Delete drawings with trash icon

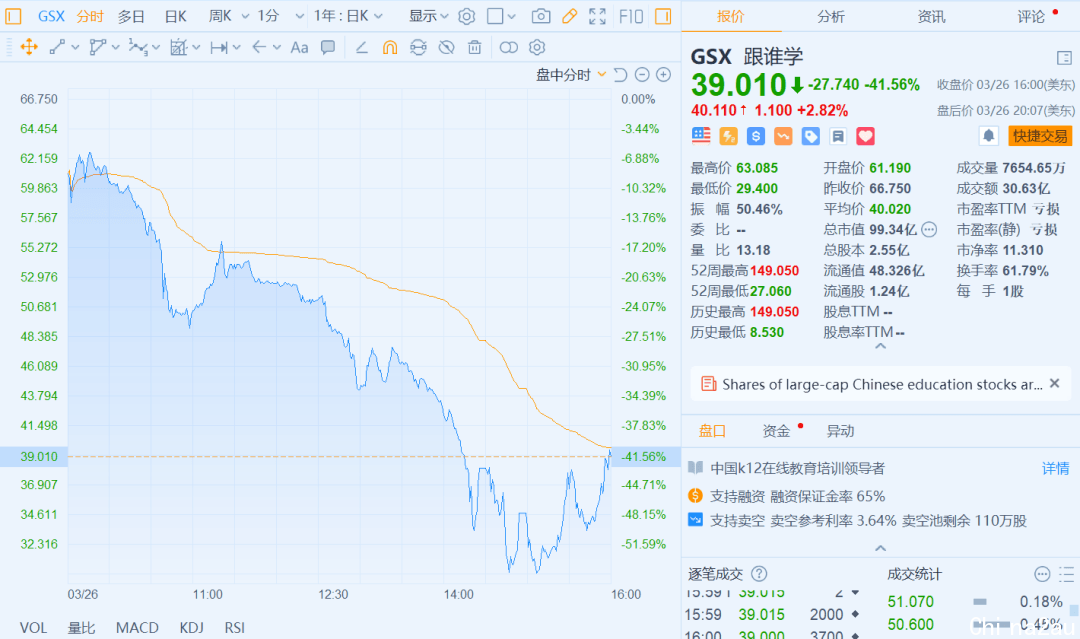coord(474,47)
